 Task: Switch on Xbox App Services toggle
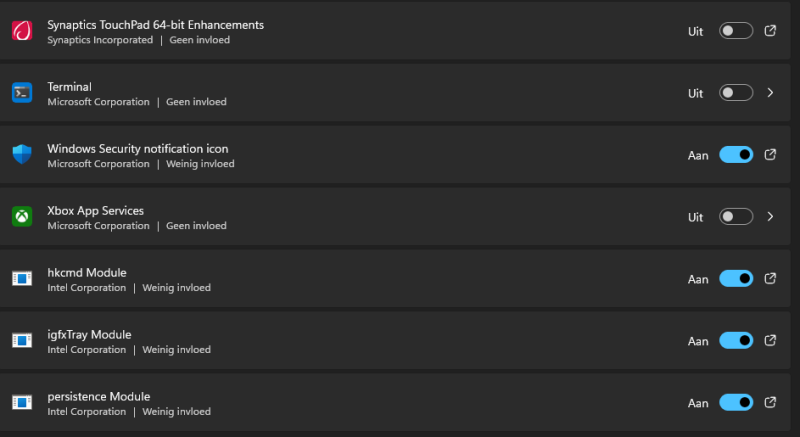coord(736,217)
